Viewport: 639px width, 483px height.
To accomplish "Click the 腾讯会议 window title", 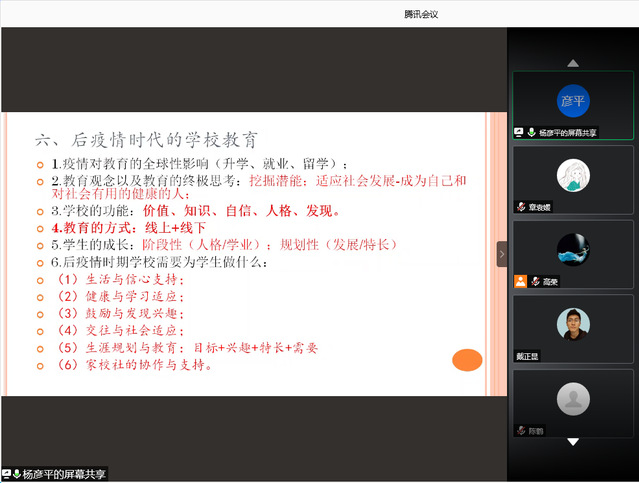I will (x=421, y=14).
